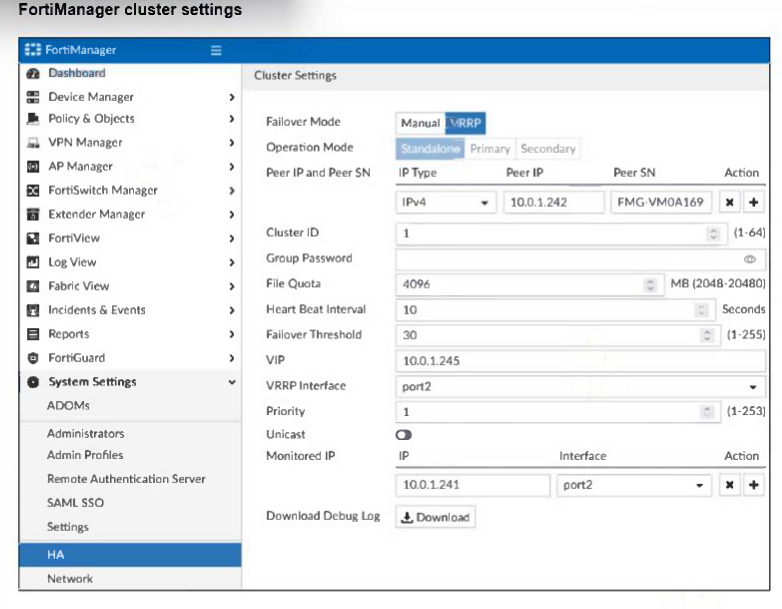The image size is (782, 609).
Task: Show the Group Password with eye icon
Action: point(748,258)
